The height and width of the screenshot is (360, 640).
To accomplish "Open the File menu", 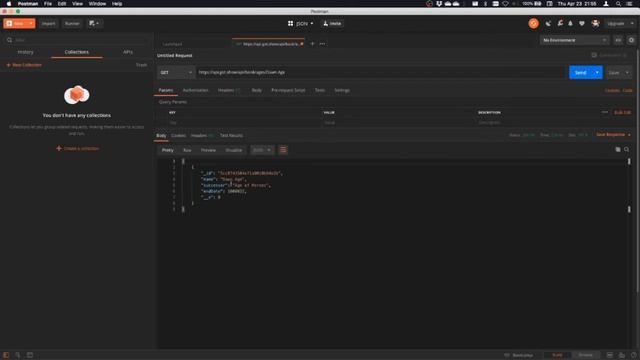I will 48,4.
